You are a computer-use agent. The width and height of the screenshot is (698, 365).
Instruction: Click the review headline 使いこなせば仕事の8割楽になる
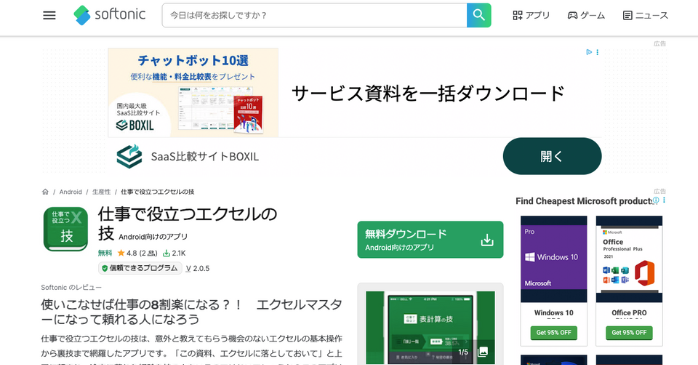[191, 312]
